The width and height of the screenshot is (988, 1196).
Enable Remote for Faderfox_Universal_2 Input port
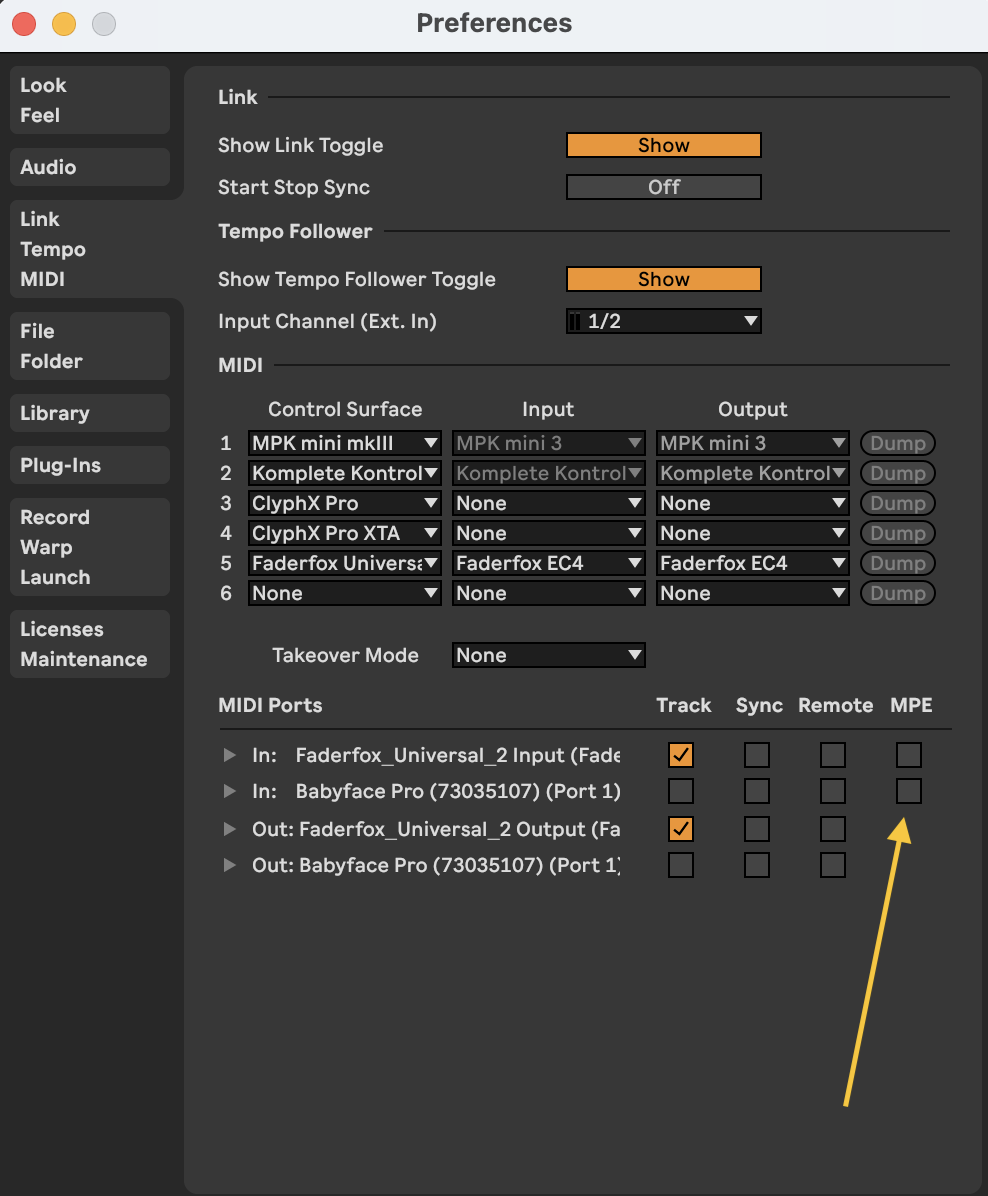pyautogui.click(x=832, y=754)
